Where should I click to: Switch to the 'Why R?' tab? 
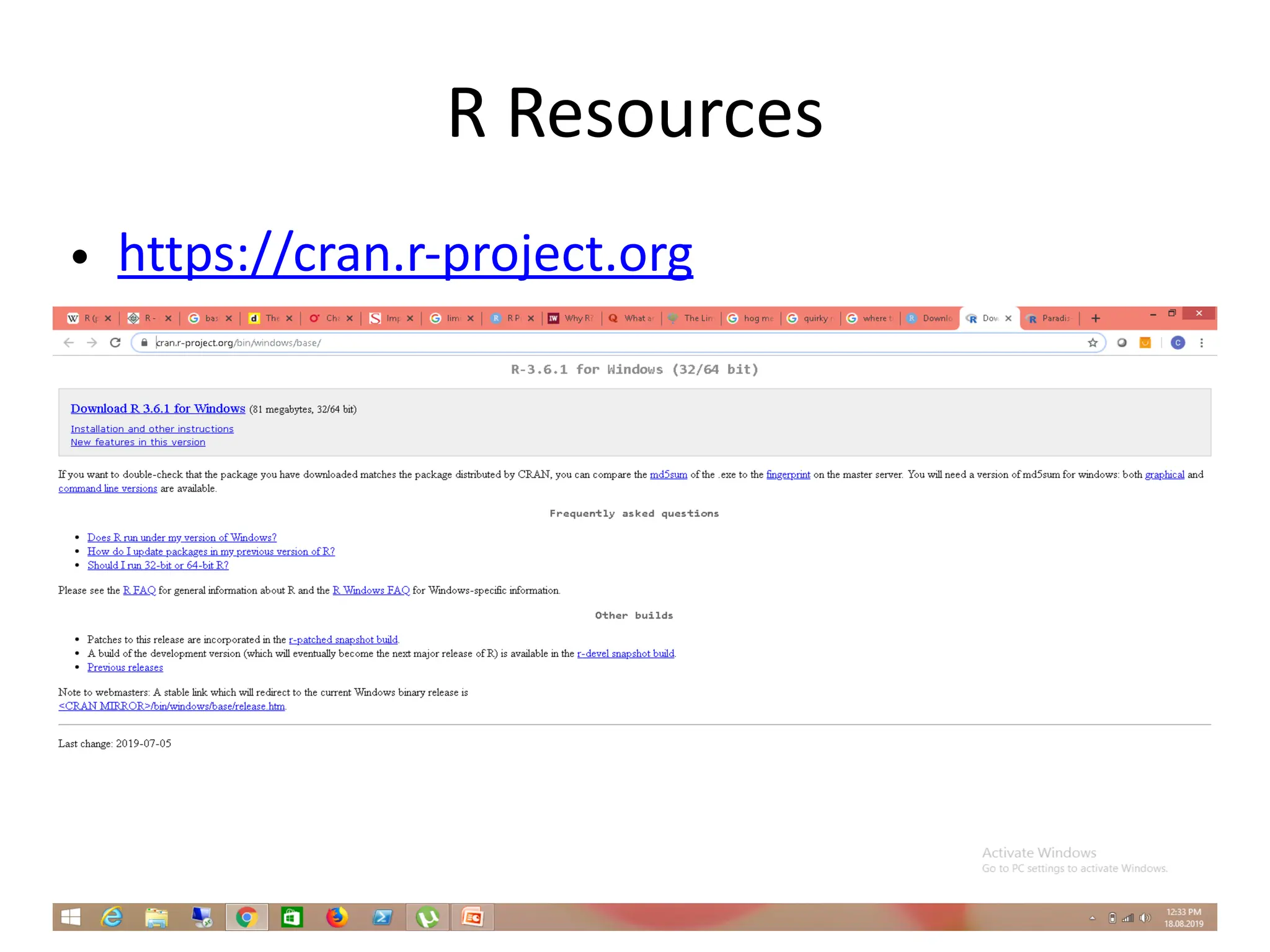click(572, 319)
